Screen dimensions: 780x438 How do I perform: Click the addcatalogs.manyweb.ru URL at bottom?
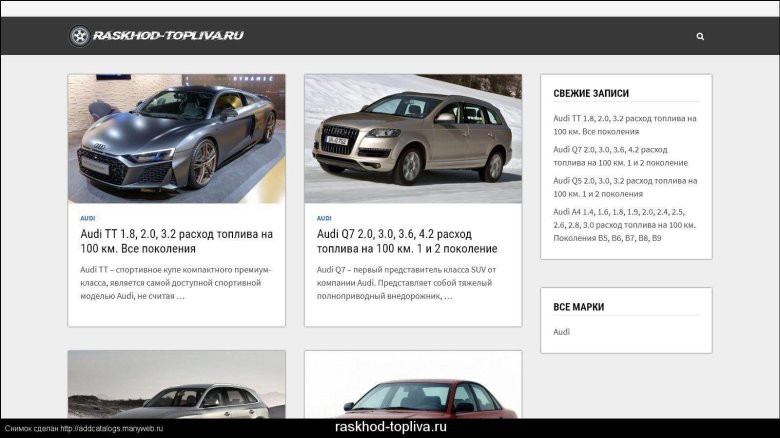pos(111,429)
